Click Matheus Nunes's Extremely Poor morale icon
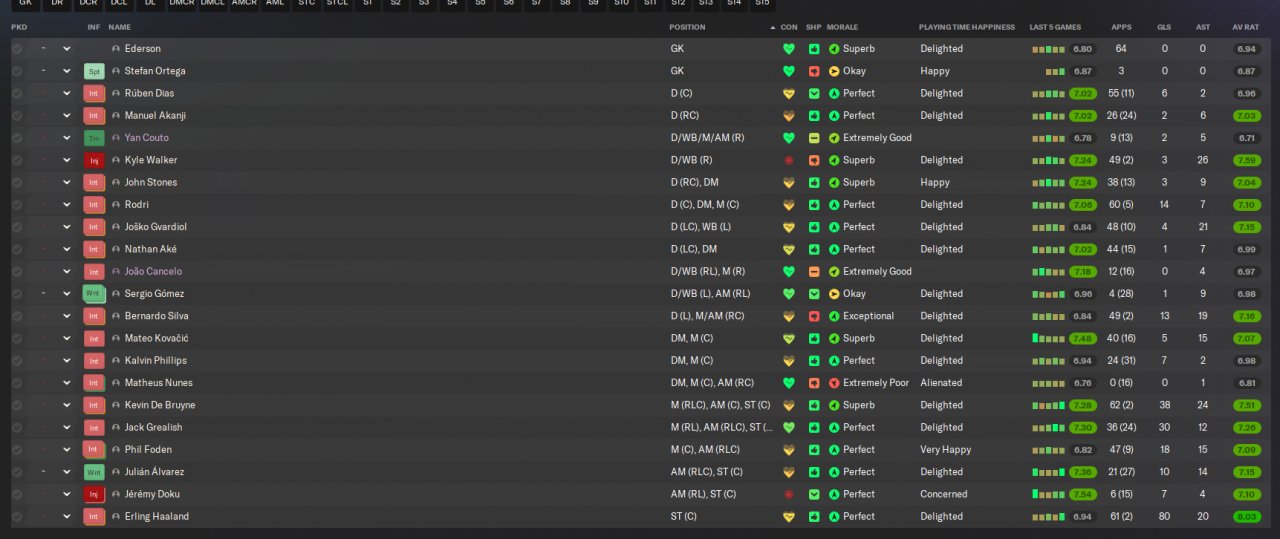1280x539 pixels. point(834,383)
